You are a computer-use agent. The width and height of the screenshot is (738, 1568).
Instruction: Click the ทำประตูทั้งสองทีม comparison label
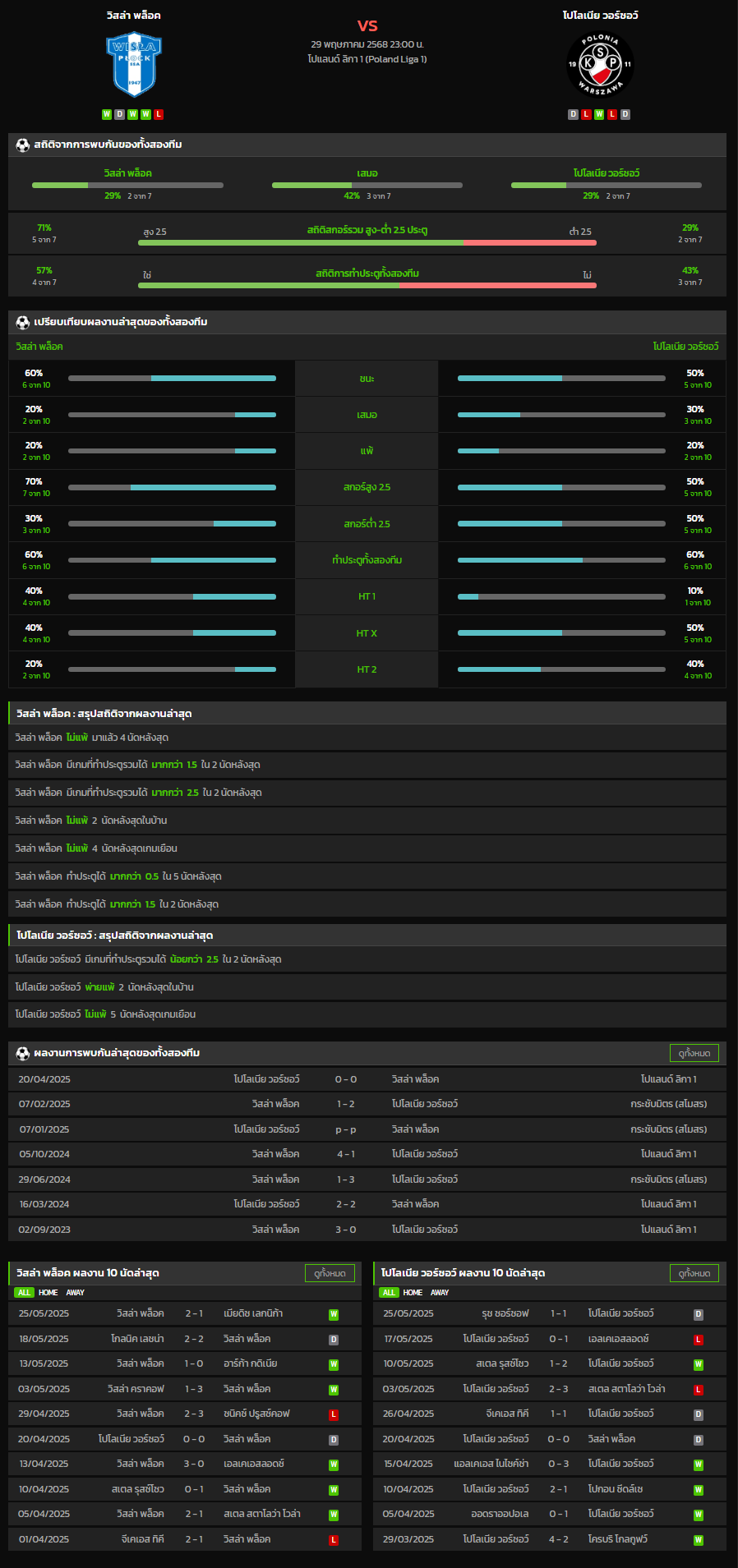(x=367, y=560)
